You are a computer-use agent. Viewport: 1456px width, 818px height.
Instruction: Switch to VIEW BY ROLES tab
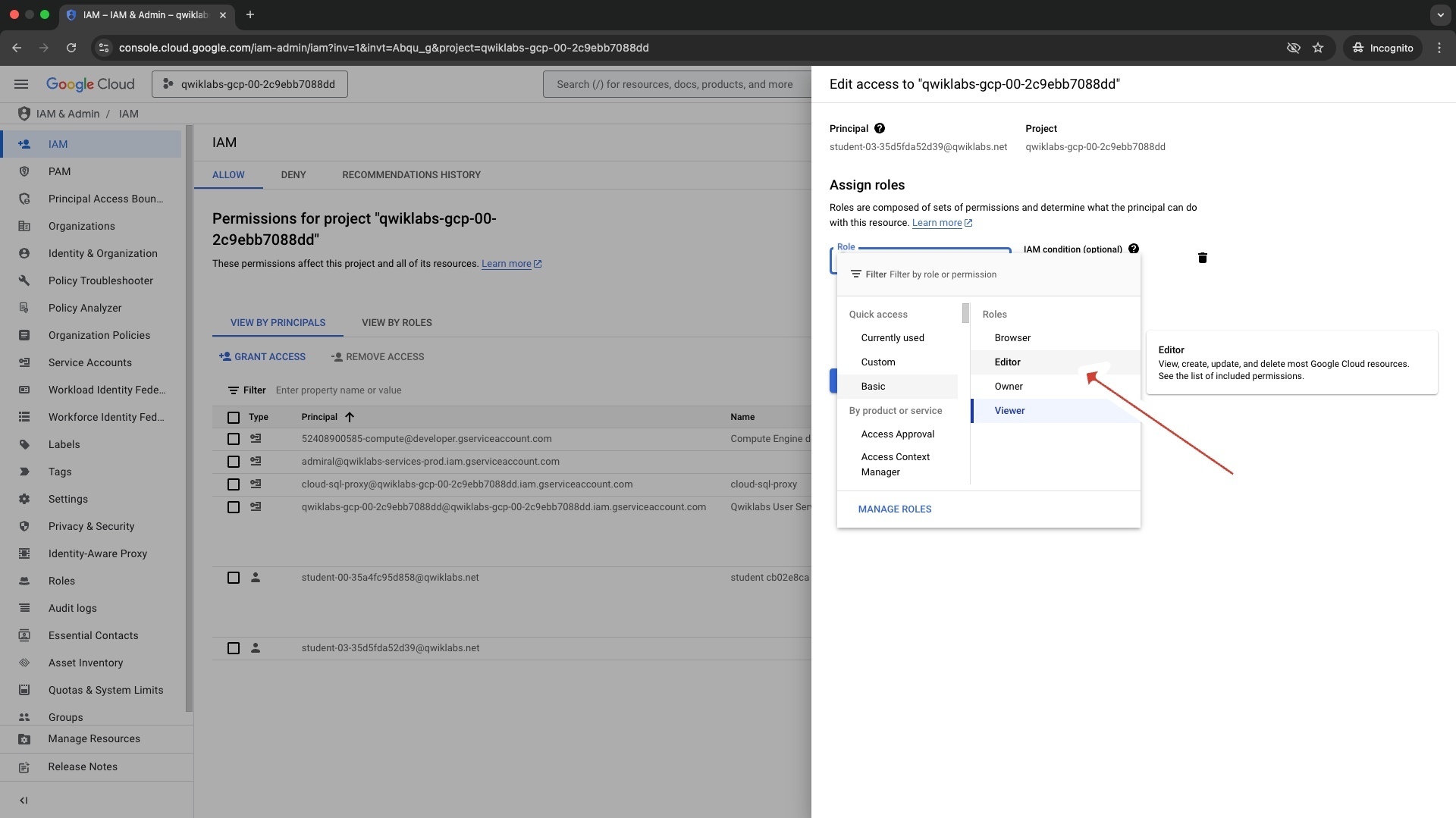[397, 323]
